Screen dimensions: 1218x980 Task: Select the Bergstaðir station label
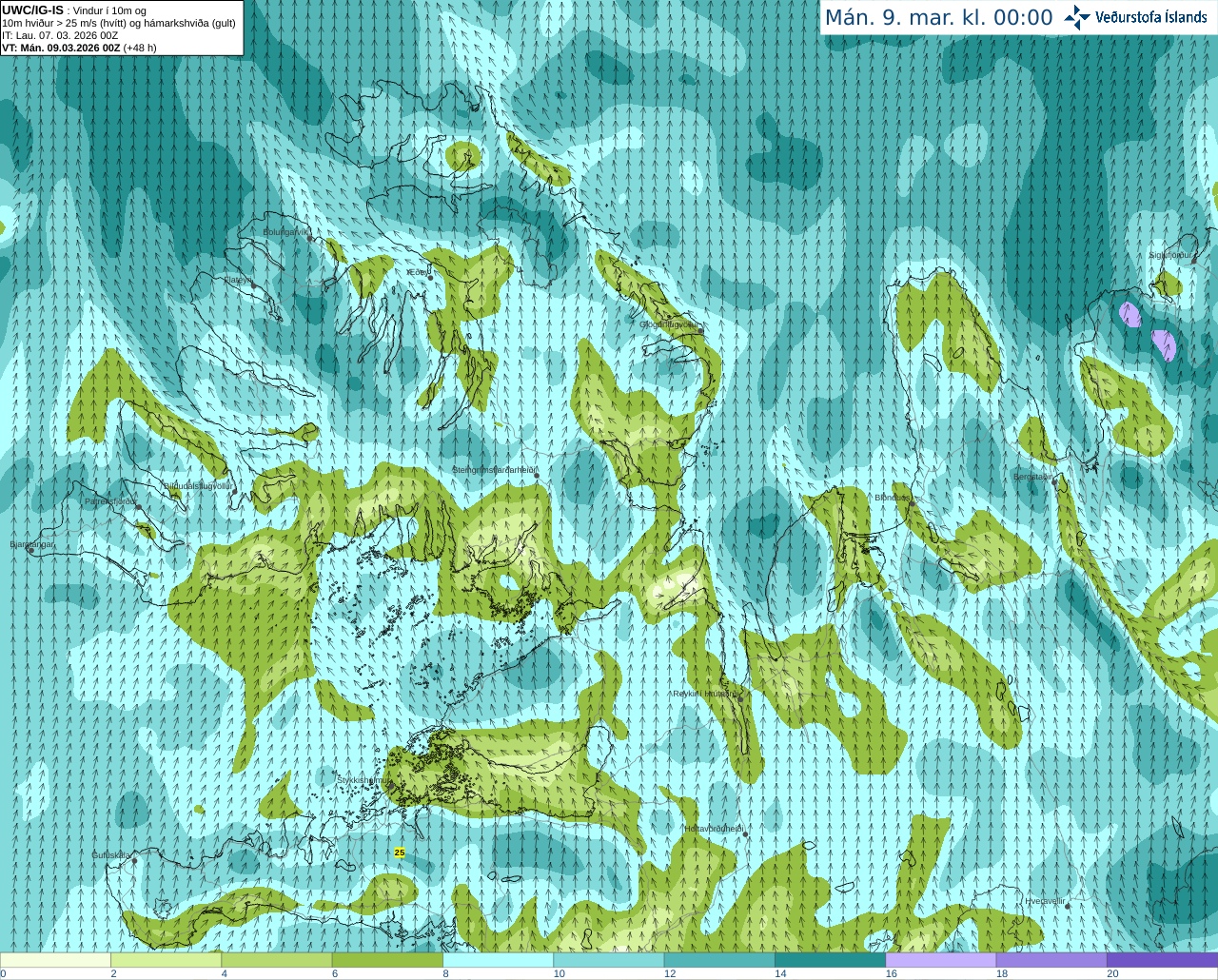pyautogui.click(x=1033, y=477)
